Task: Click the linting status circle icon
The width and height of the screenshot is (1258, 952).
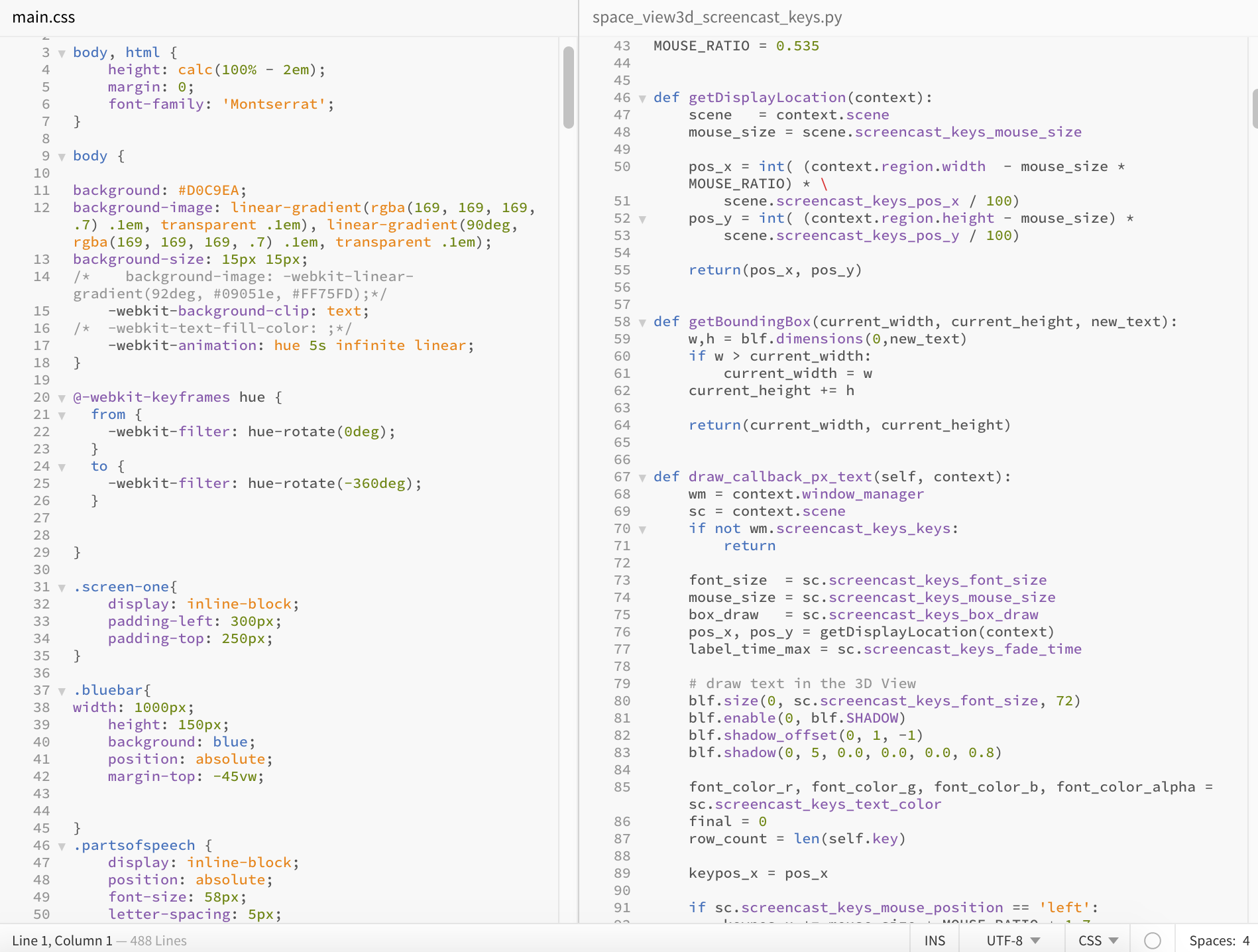Action: [x=1153, y=940]
